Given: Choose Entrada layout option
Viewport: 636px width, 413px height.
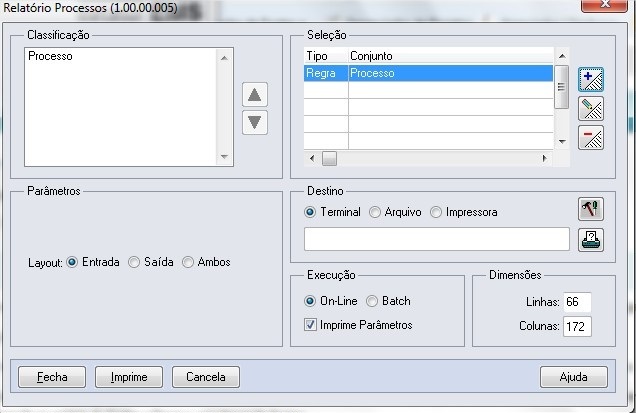Looking at the screenshot, I should coord(72,262).
